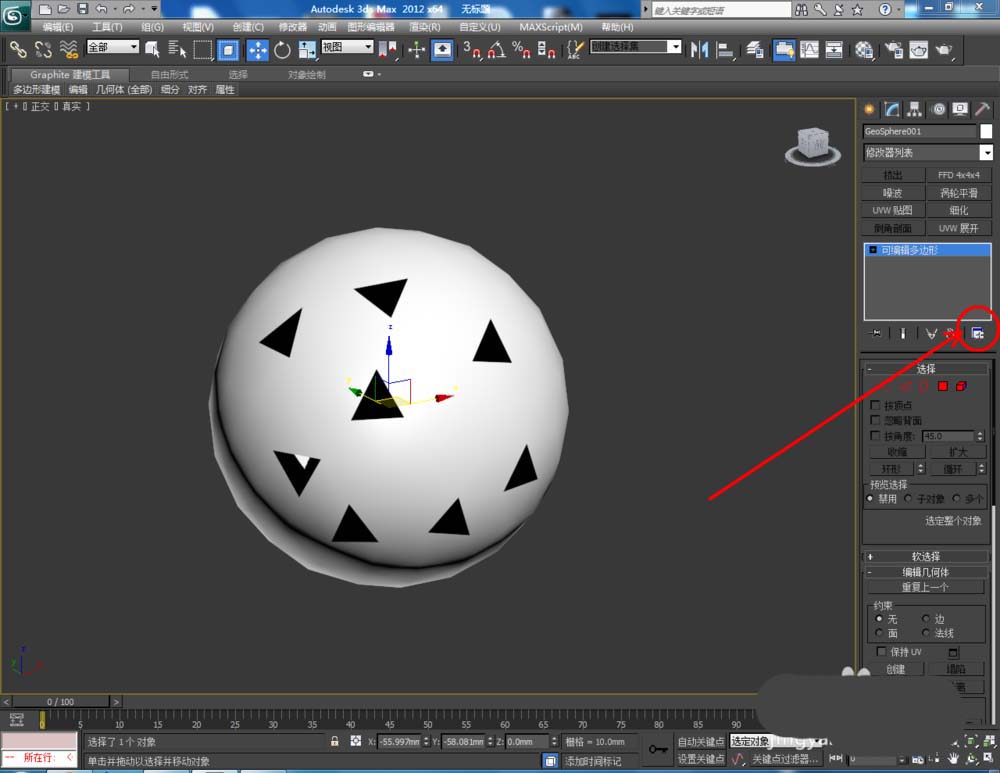Image resolution: width=1000 pixels, height=773 pixels.
Task: Click the New Scene icon in quick access bar
Action: [44, 9]
